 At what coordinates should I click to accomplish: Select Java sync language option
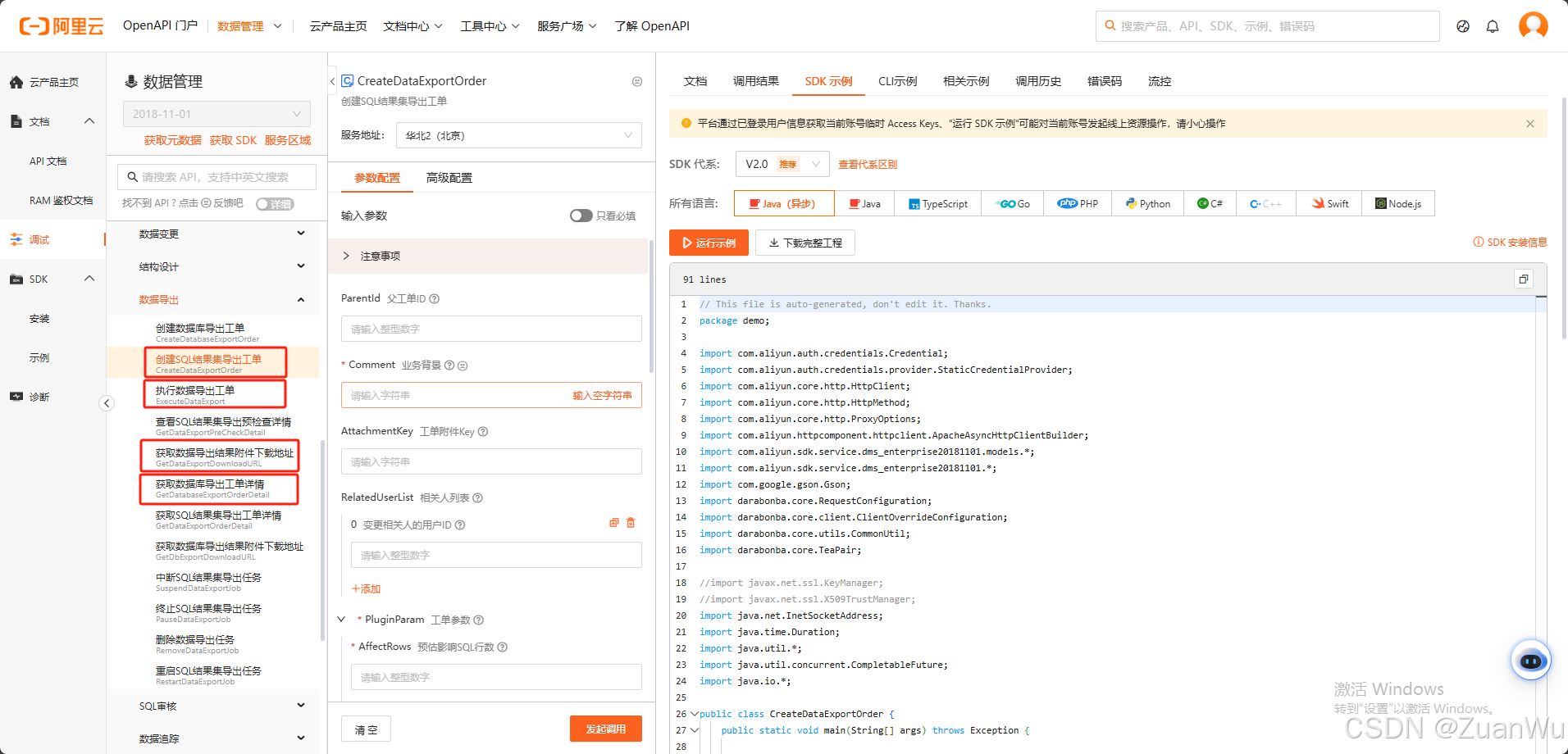(864, 203)
